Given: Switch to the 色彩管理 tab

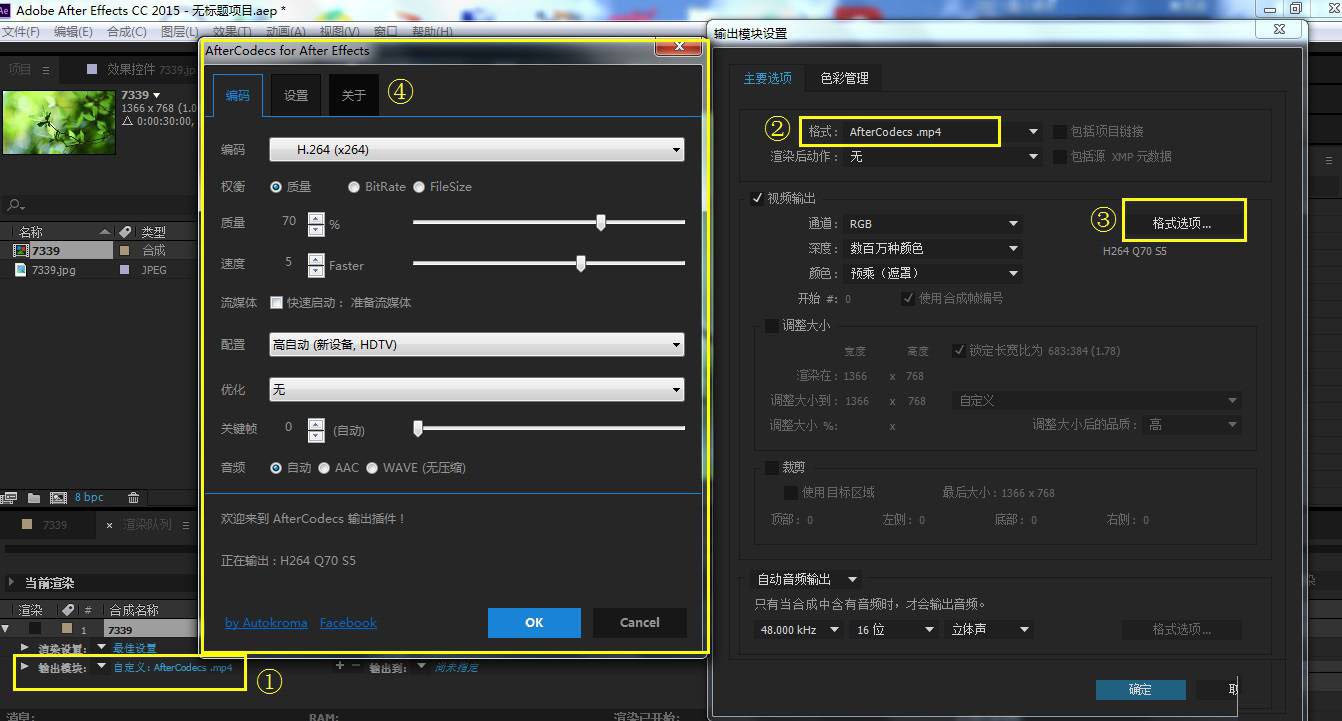Looking at the screenshot, I should tap(844, 78).
